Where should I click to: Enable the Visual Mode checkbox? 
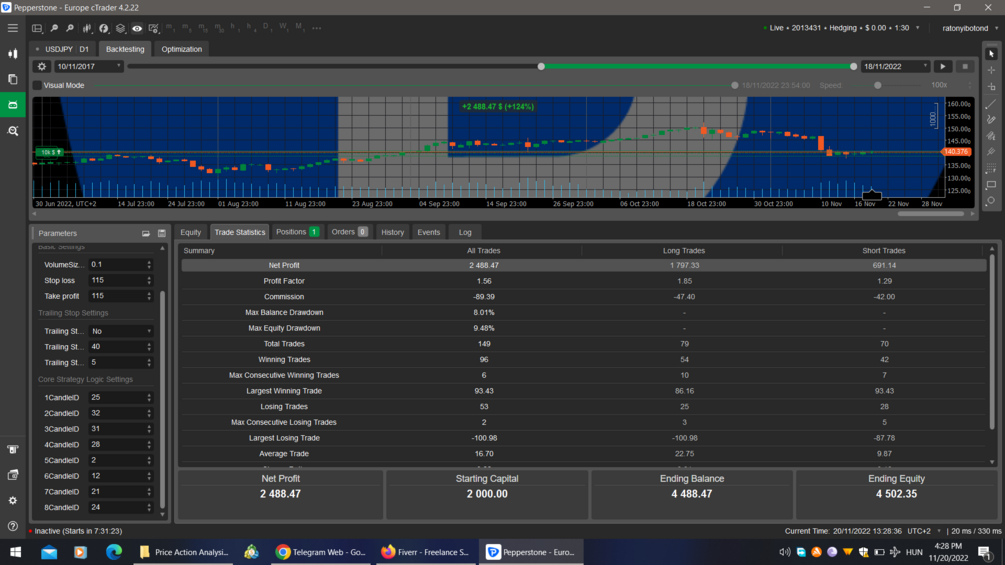click(x=37, y=85)
